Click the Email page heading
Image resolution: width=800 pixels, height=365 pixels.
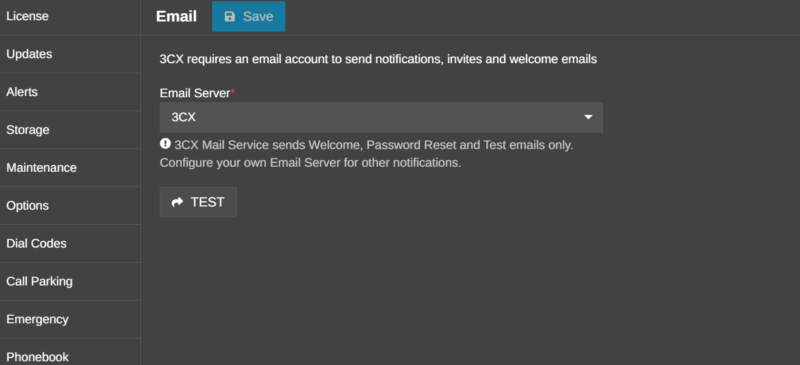pos(177,16)
